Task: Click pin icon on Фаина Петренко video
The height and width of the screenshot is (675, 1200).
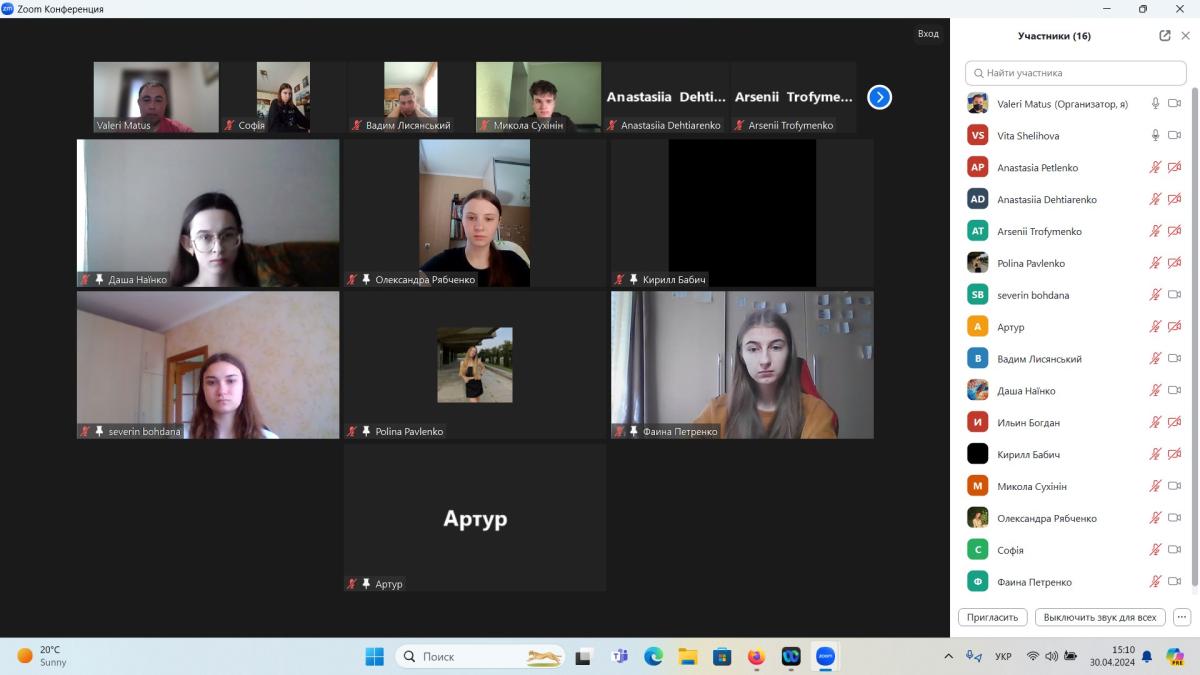Action: [x=633, y=432]
